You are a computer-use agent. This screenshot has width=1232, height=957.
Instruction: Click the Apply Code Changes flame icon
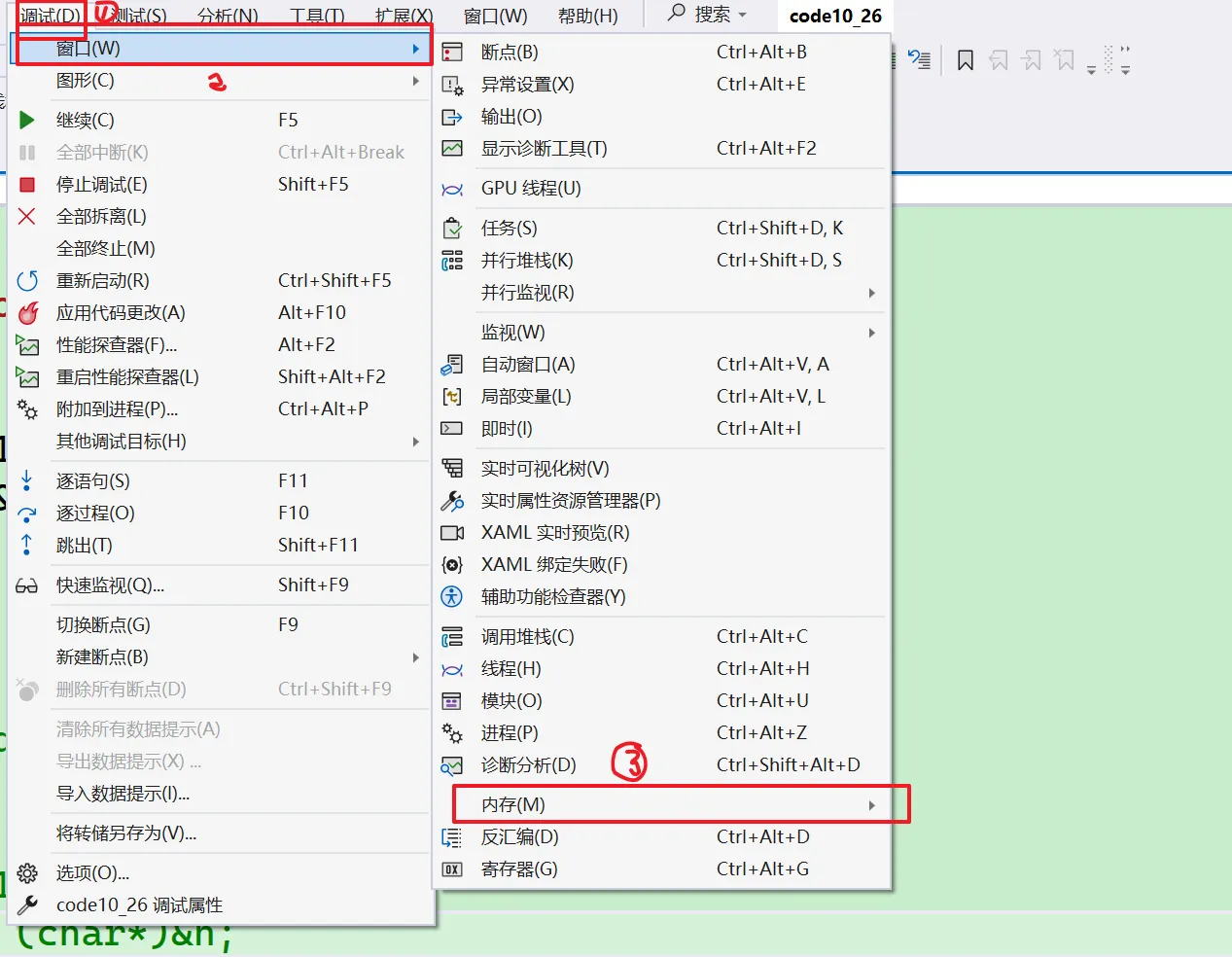click(x=28, y=312)
